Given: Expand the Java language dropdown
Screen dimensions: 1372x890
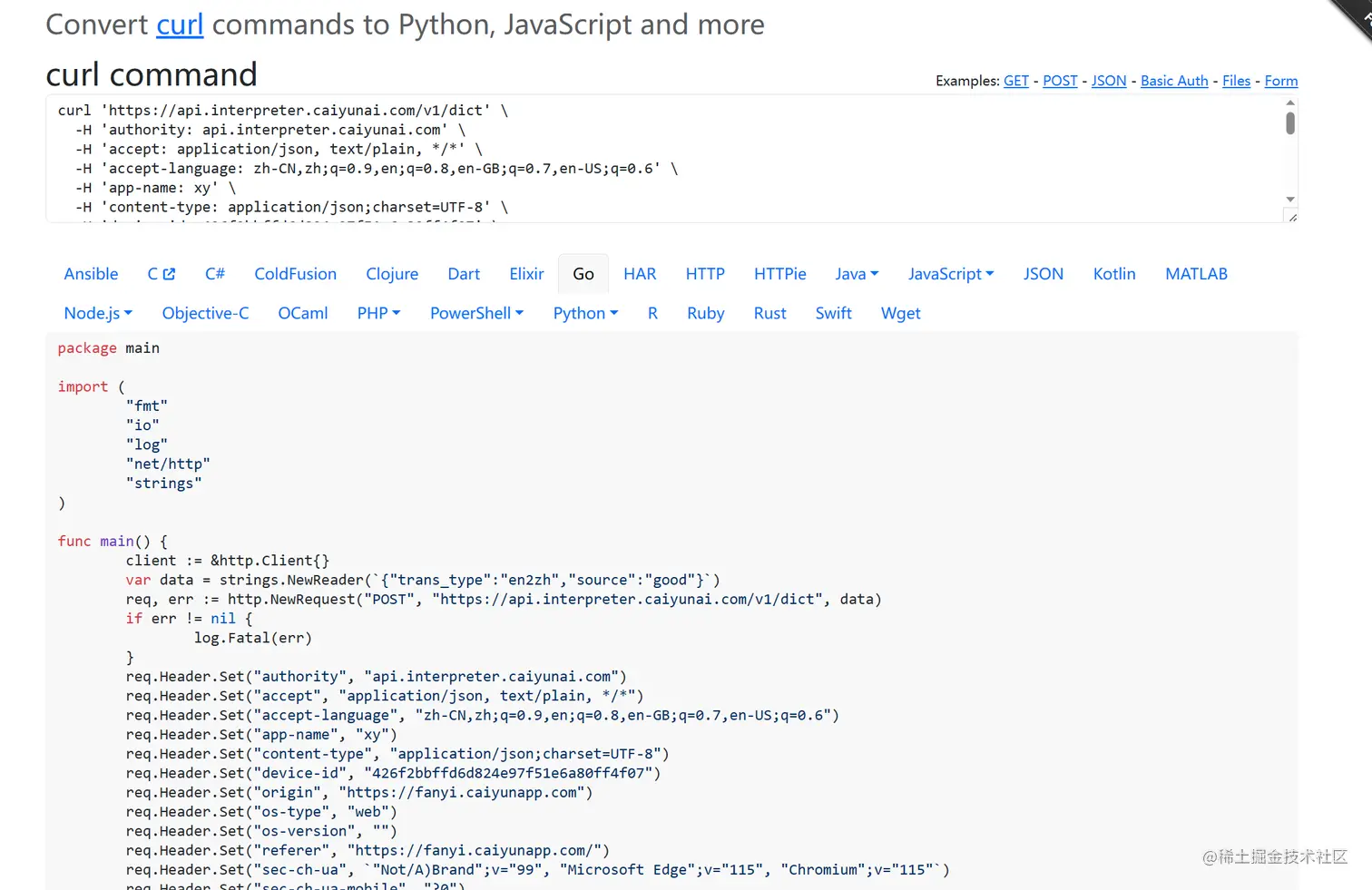Looking at the screenshot, I should 857,274.
